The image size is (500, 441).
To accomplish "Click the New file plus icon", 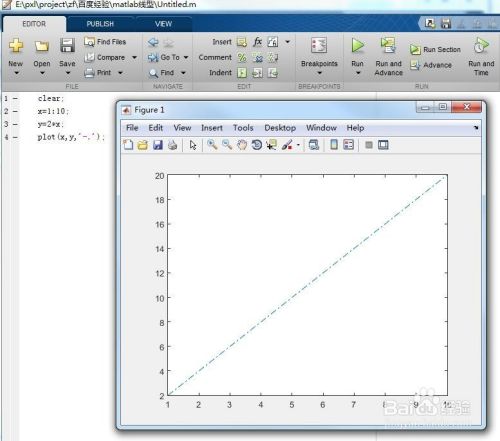I will [16, 45].
